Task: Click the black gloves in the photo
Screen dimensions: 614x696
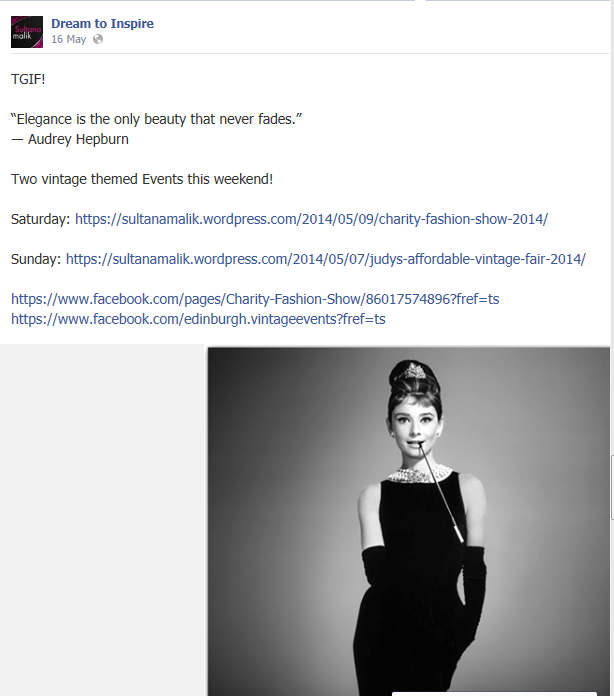Action: coord(474,590)
